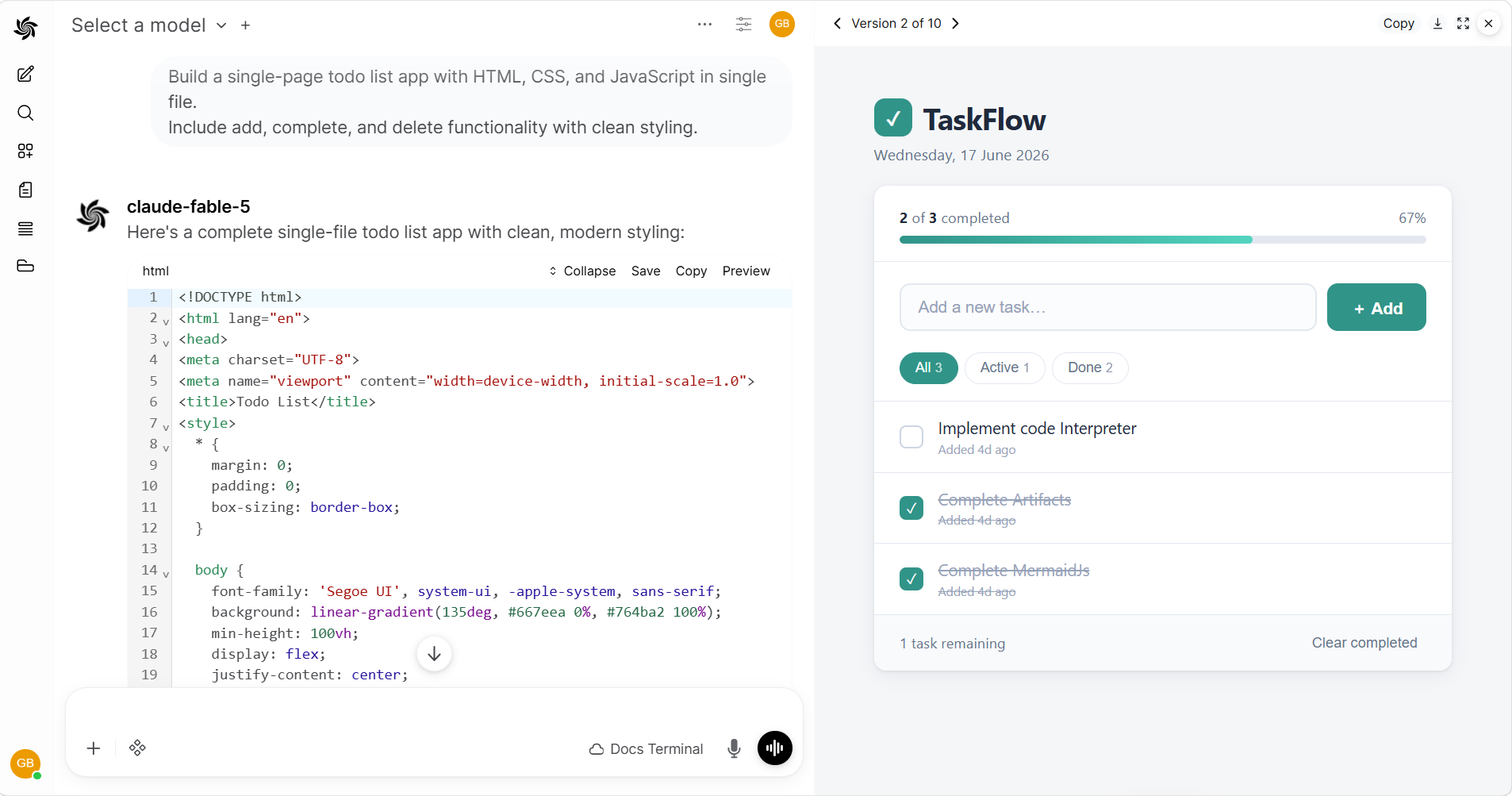Copy the html code block

click(x=691, y=271)
